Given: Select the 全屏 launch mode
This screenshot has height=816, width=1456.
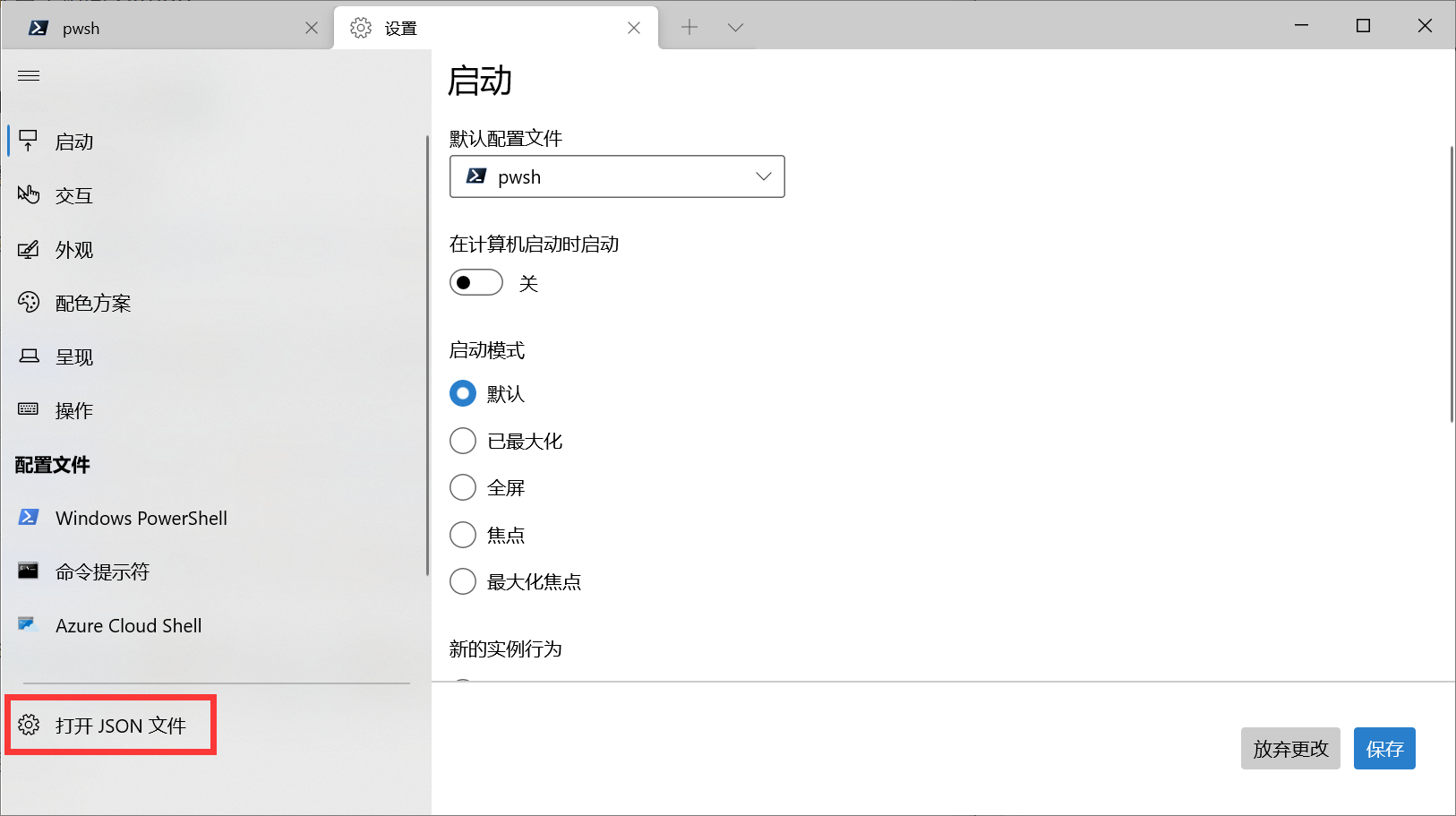Looking at the screenshot, I should click(463, 487).
